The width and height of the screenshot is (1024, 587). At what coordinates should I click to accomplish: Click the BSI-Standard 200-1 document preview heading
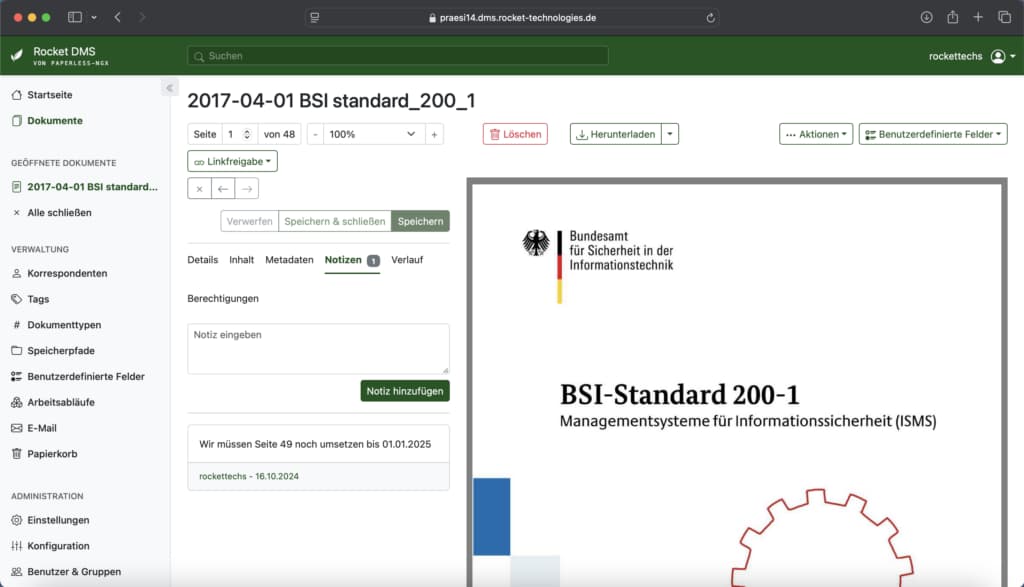(x=679, y=394)
